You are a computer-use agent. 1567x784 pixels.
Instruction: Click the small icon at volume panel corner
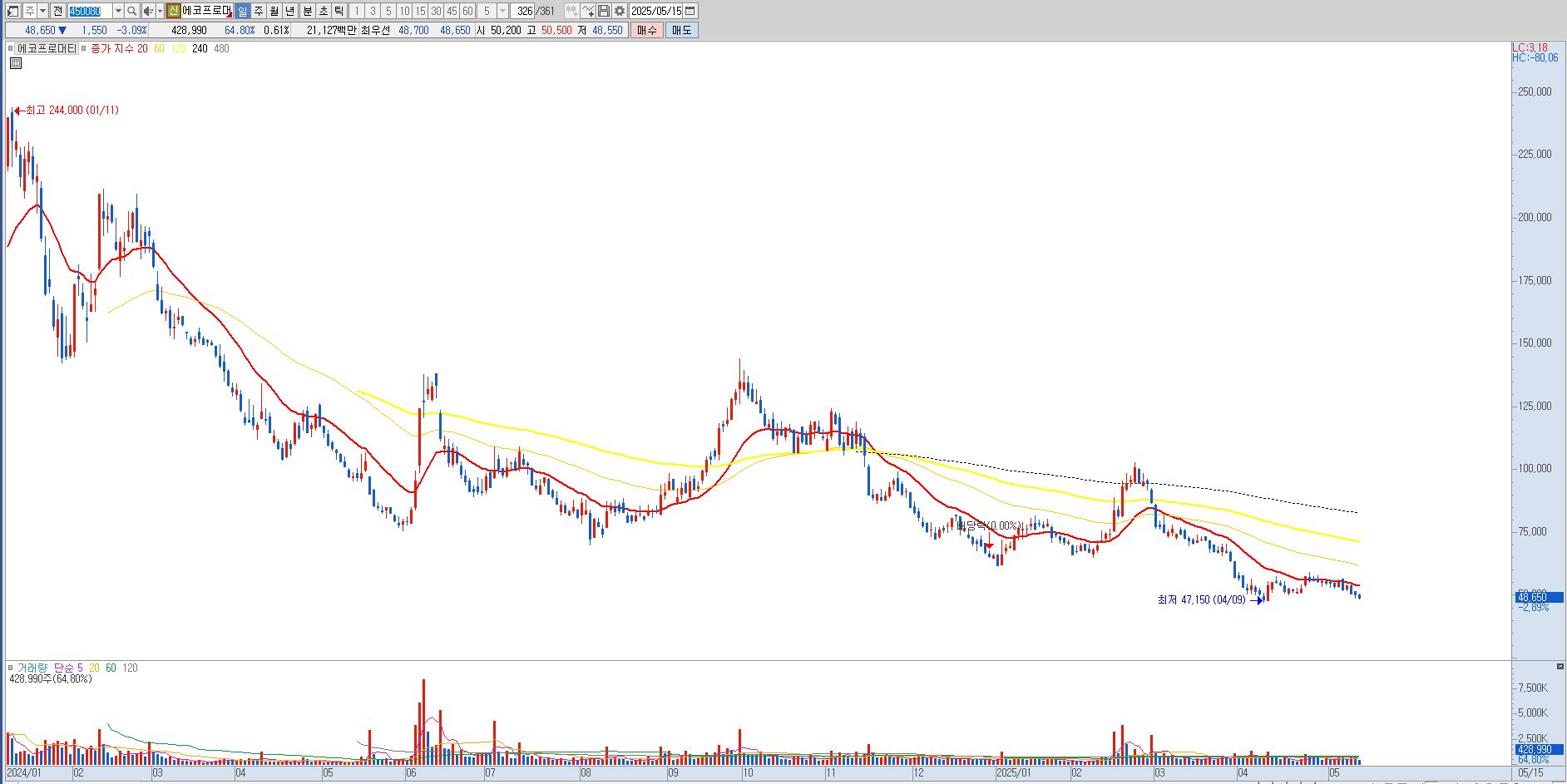1560,667
